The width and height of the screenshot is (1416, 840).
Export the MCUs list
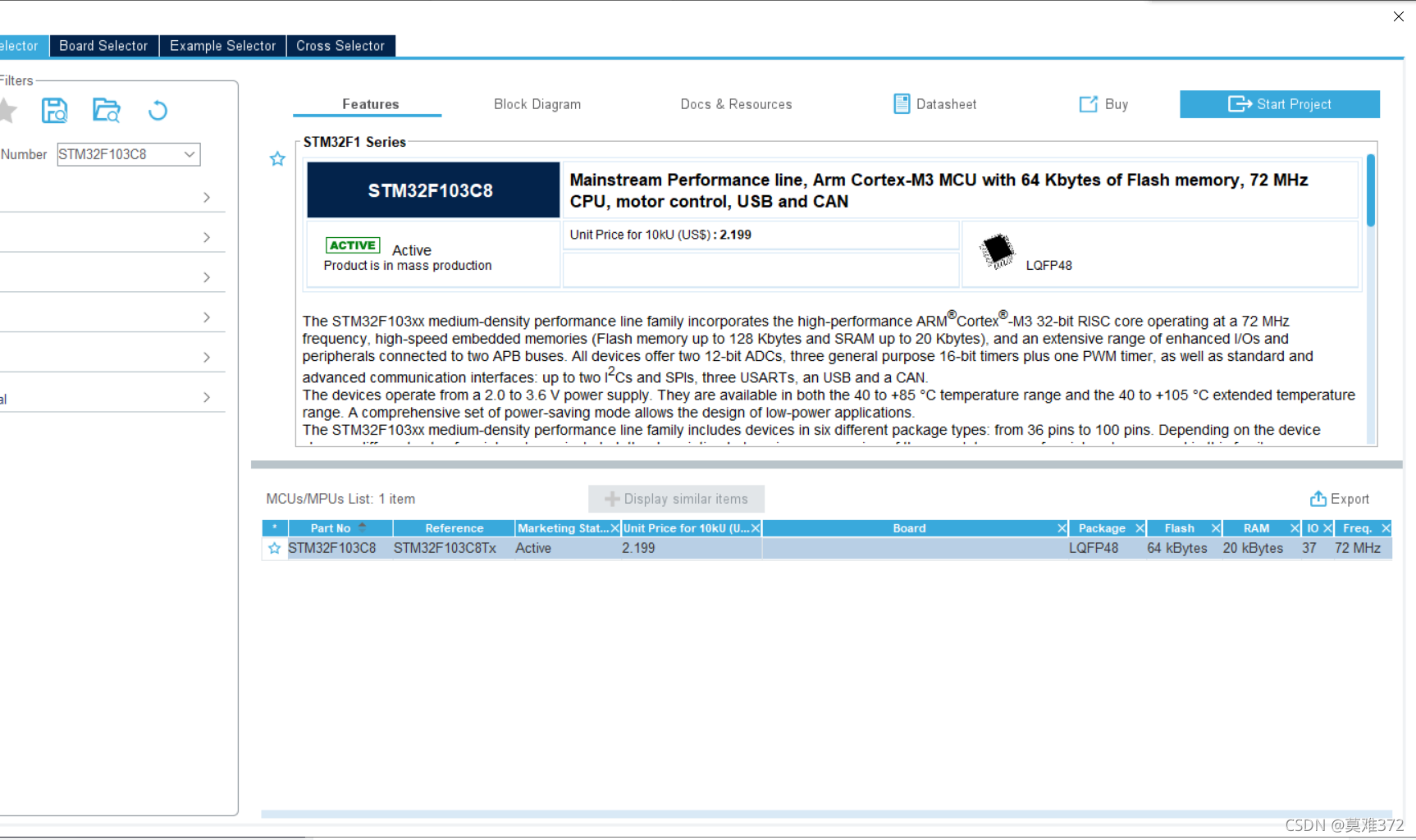(x=1340, y=499)
